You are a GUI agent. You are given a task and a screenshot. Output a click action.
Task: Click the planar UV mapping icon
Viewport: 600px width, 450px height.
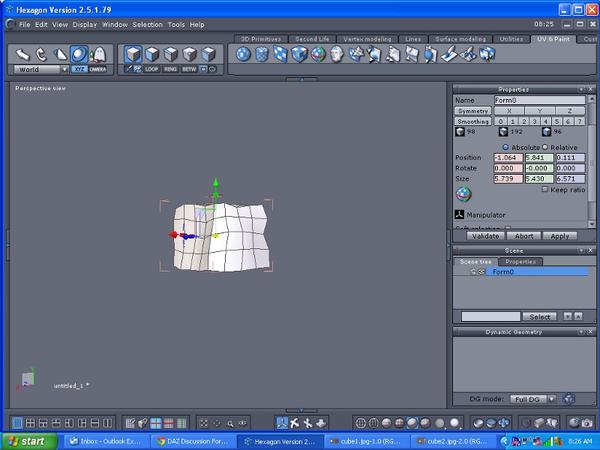click(280, 54)
